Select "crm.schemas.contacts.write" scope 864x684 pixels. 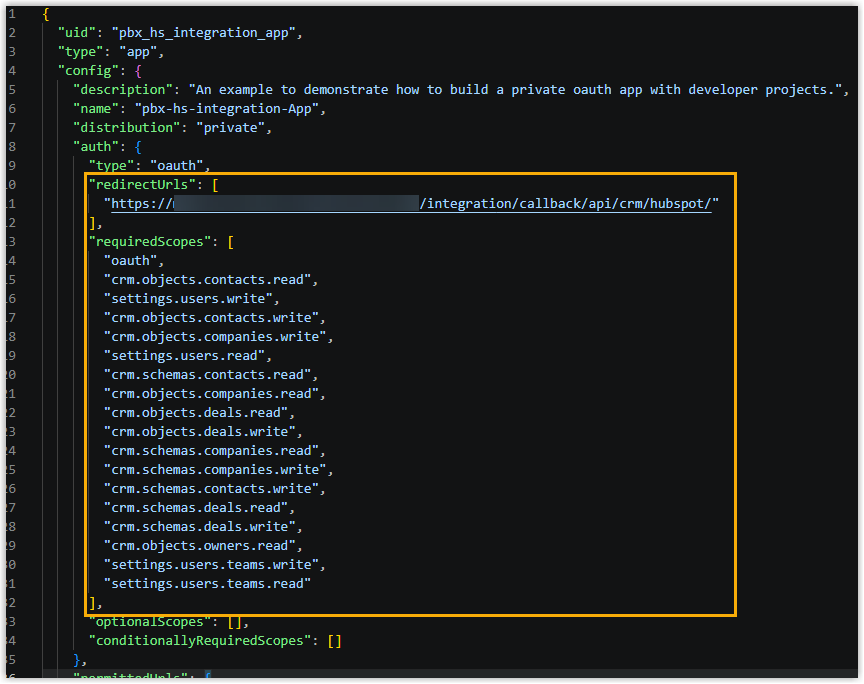212,489
